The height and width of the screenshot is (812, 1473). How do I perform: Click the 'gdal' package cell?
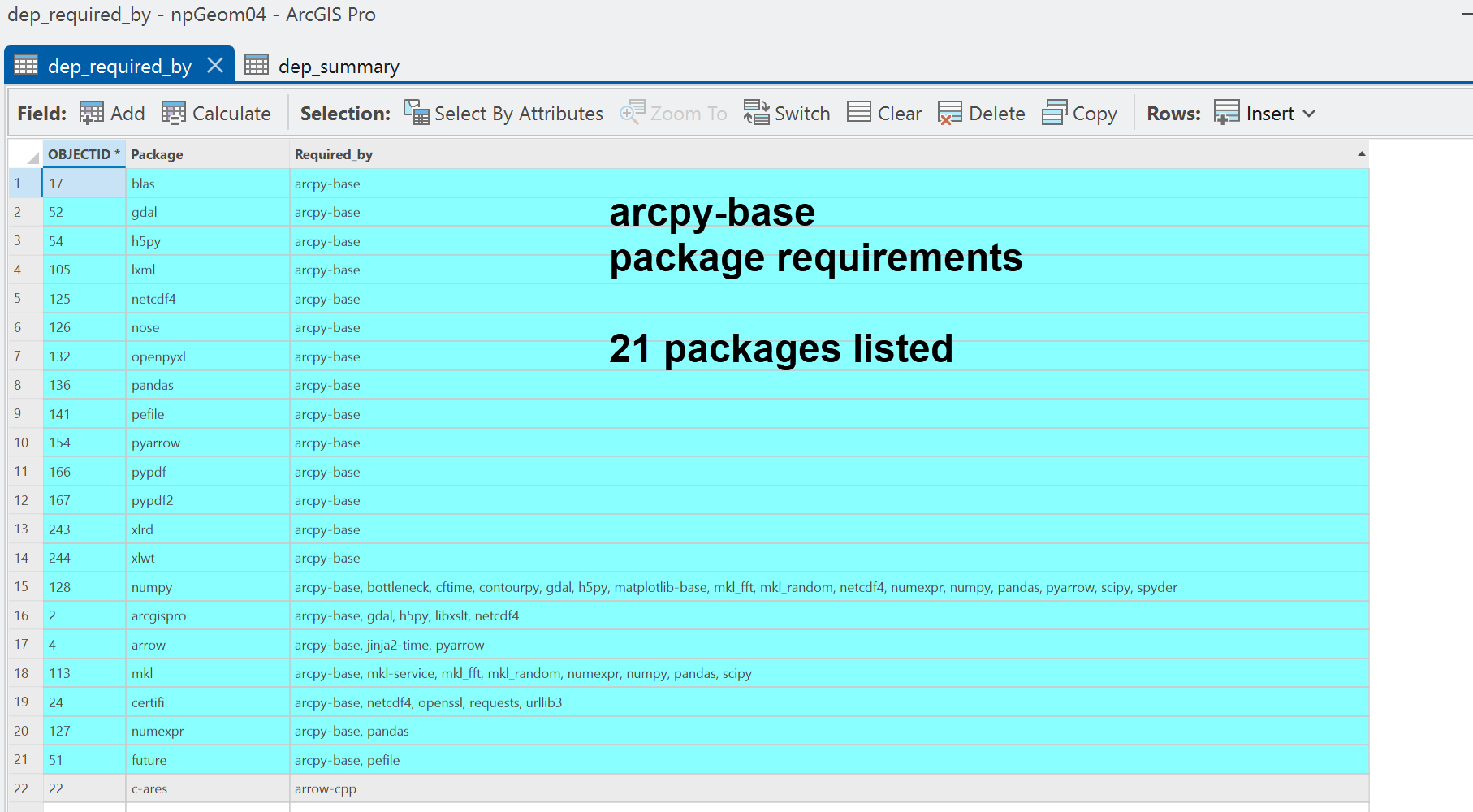[x=208, y=212]
